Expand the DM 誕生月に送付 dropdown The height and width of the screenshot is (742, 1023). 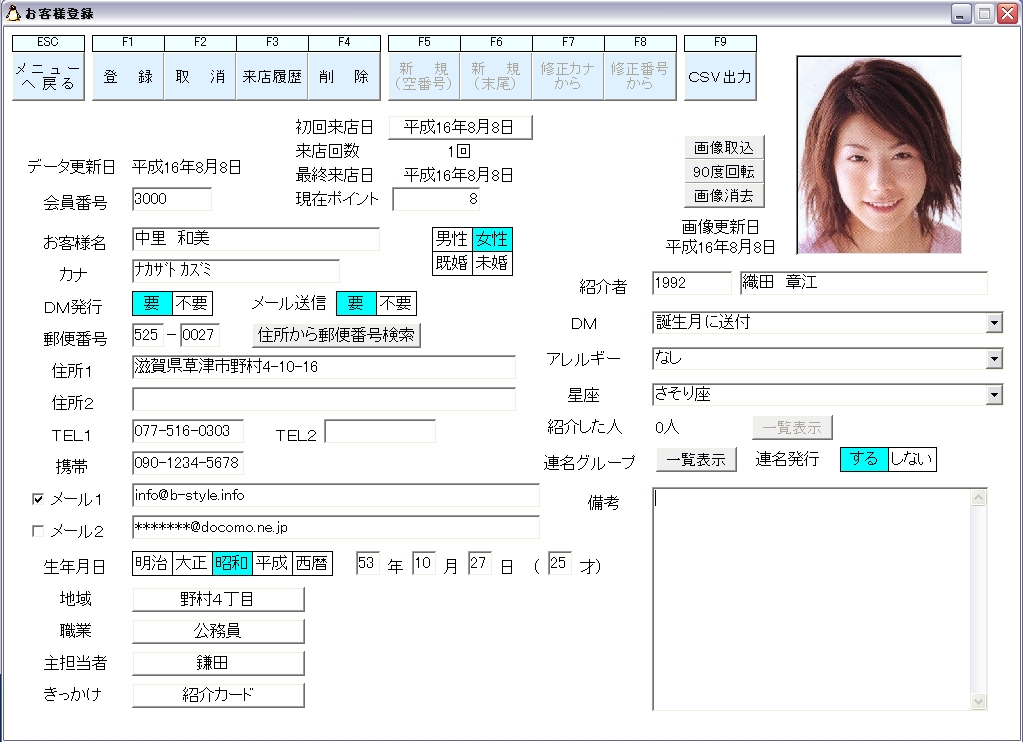(994, 323)
